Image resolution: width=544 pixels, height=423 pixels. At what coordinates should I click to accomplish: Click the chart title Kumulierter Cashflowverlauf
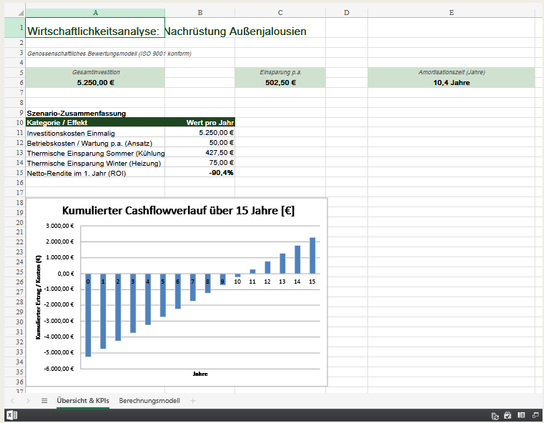(178, 211)
